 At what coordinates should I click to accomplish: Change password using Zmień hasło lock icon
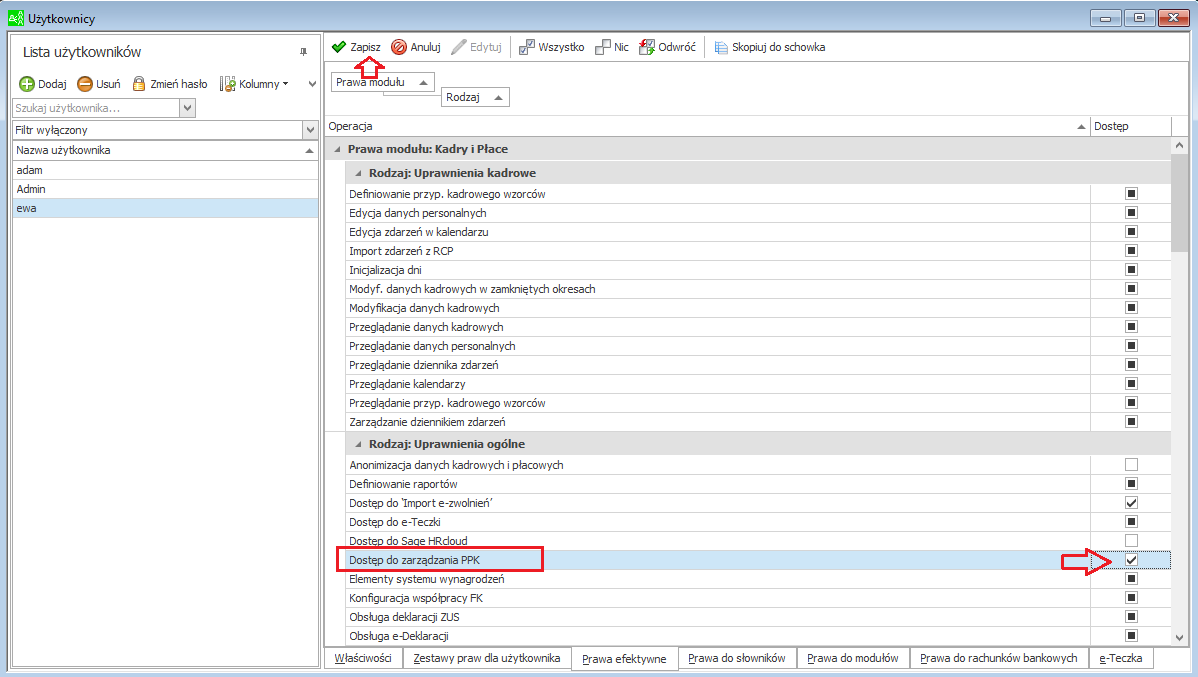(x=138, y=84)
